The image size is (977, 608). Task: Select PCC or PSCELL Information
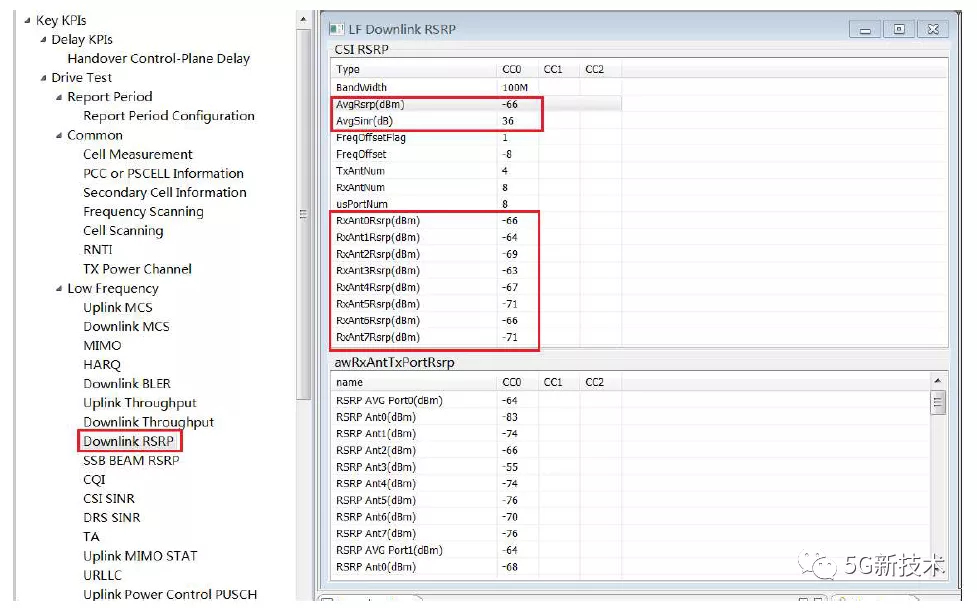point(163,174)
